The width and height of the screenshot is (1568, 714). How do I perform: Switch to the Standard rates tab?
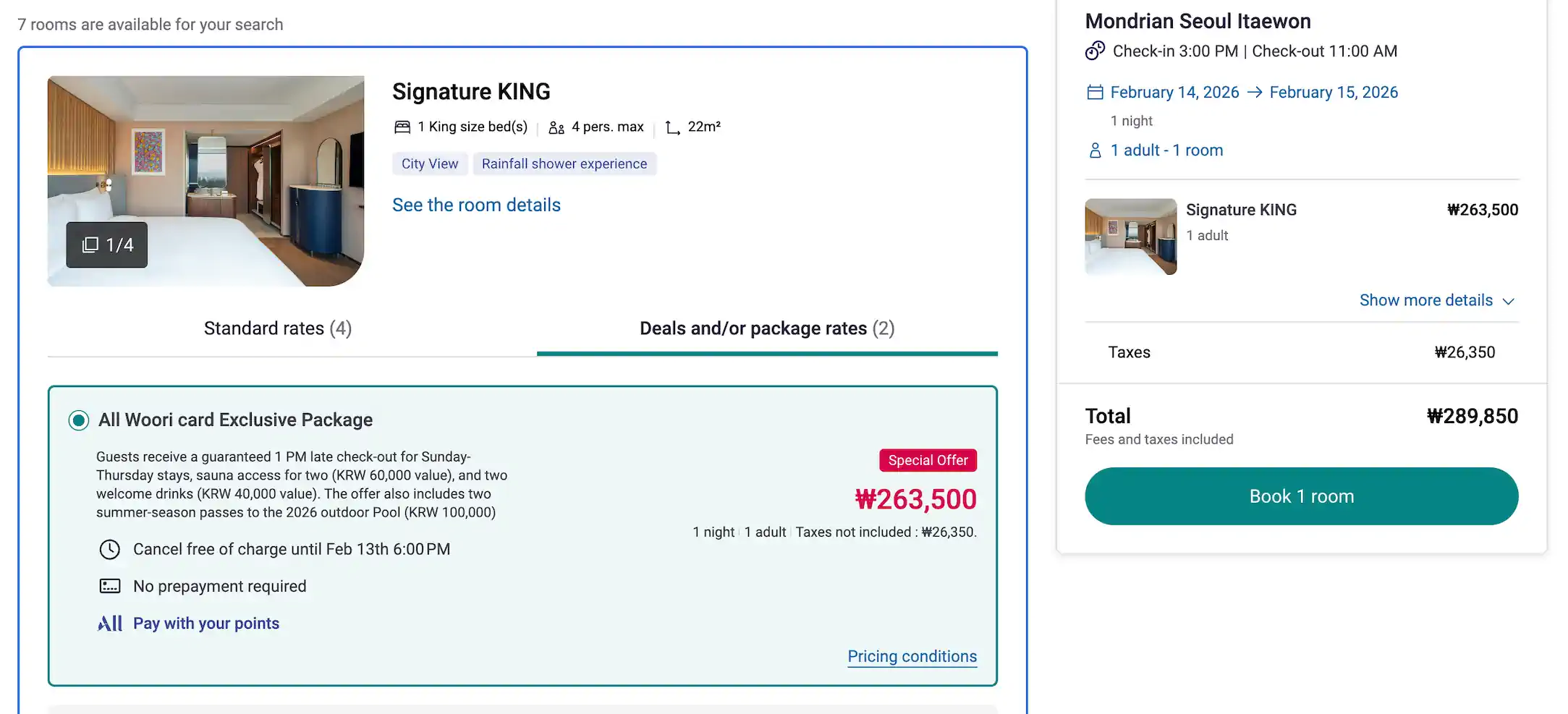tap(278, 328)
